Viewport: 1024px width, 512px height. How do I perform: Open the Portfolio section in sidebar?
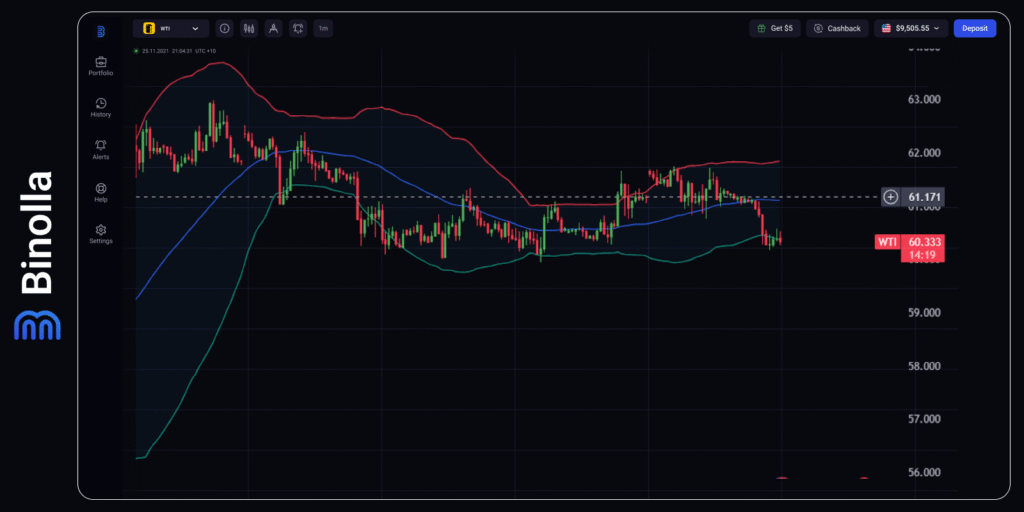(x=101, y=65)
